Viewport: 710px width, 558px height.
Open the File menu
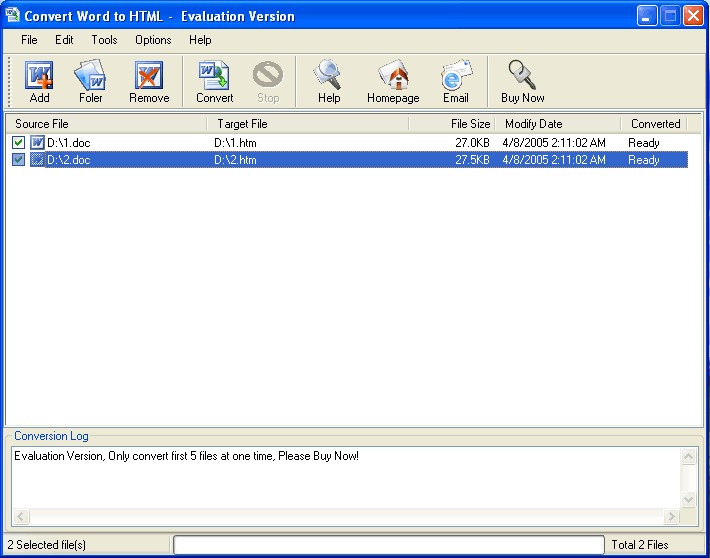[x=29, y=40]
